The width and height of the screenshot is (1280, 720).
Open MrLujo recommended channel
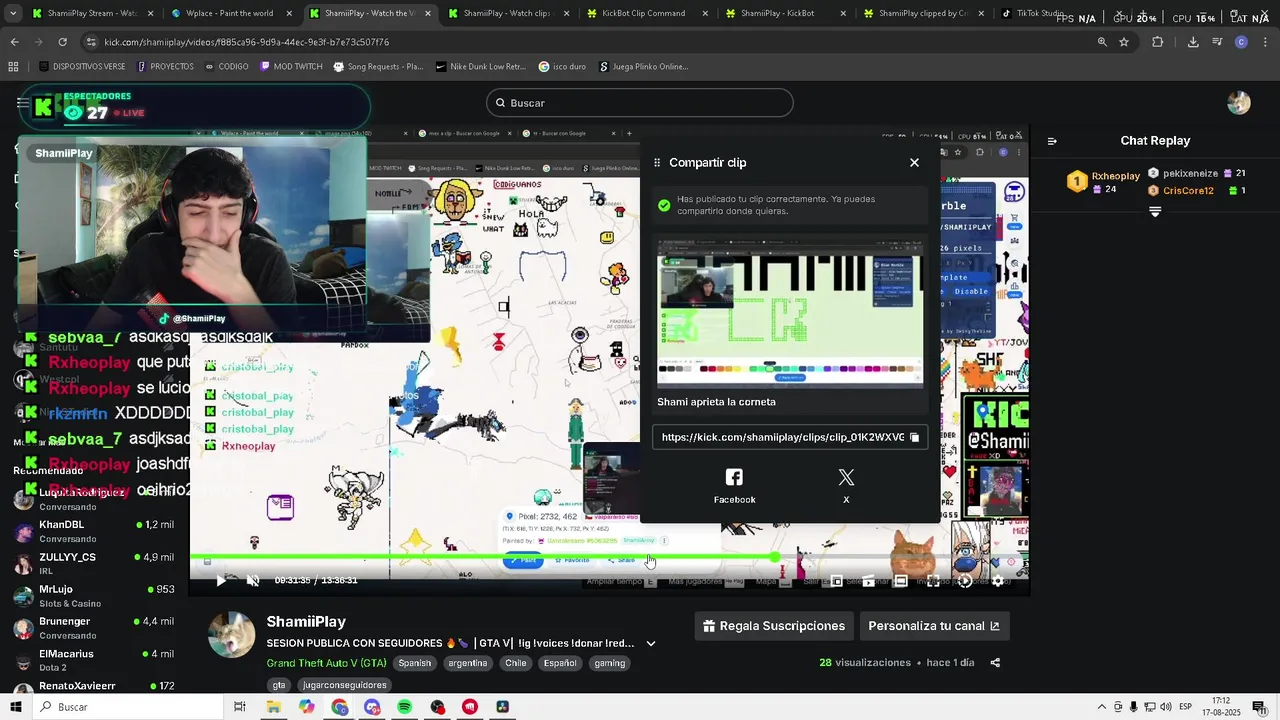[94, 596]
